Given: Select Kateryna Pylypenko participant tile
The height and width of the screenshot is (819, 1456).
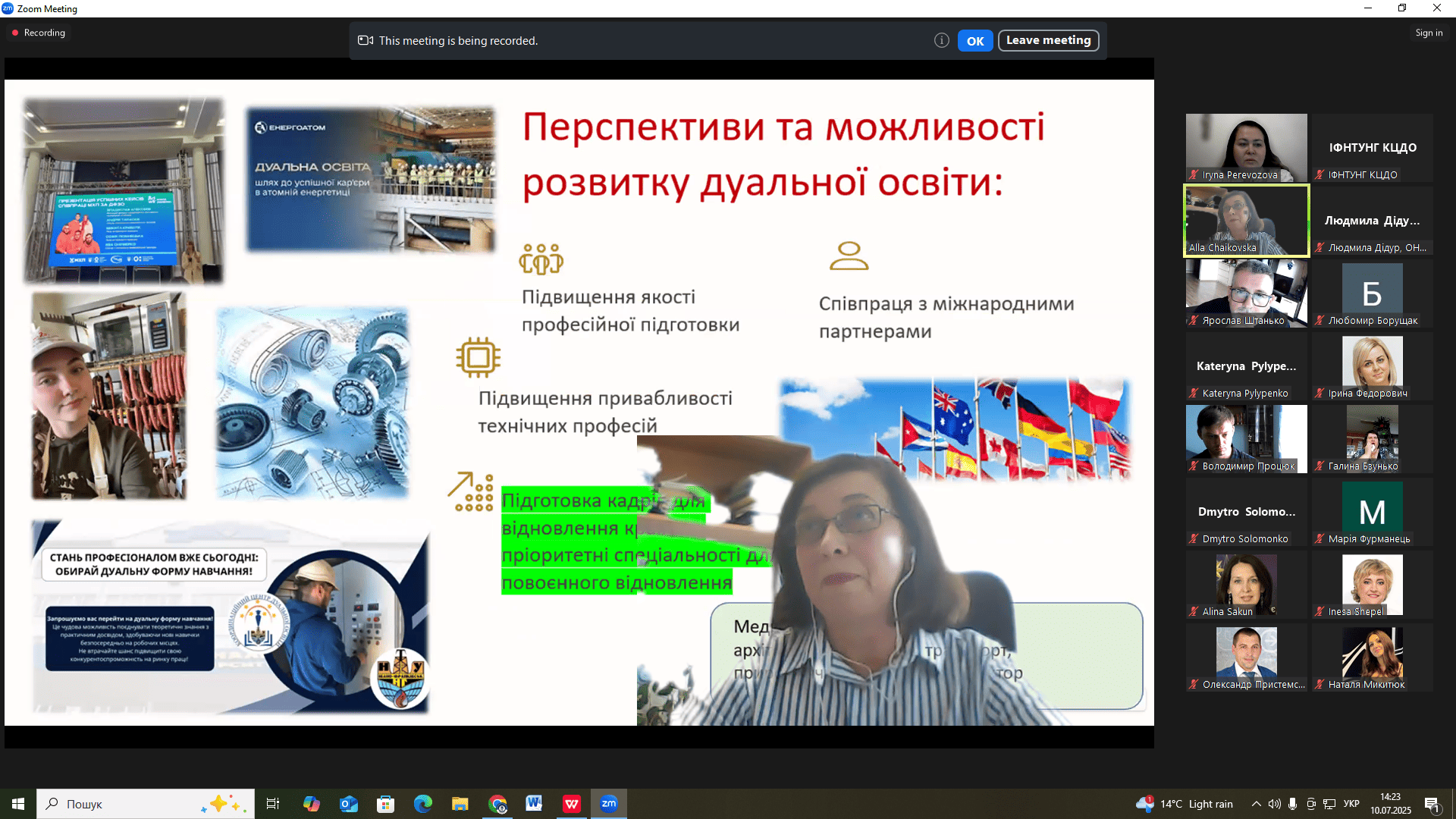Looking at the screenshot, I should click(x=1246, y=366).
